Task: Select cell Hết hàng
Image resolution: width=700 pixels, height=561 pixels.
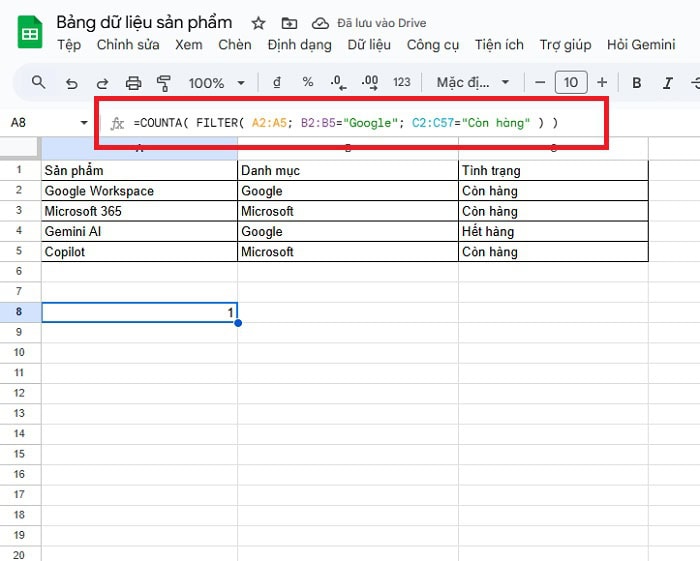Action: 553,231
